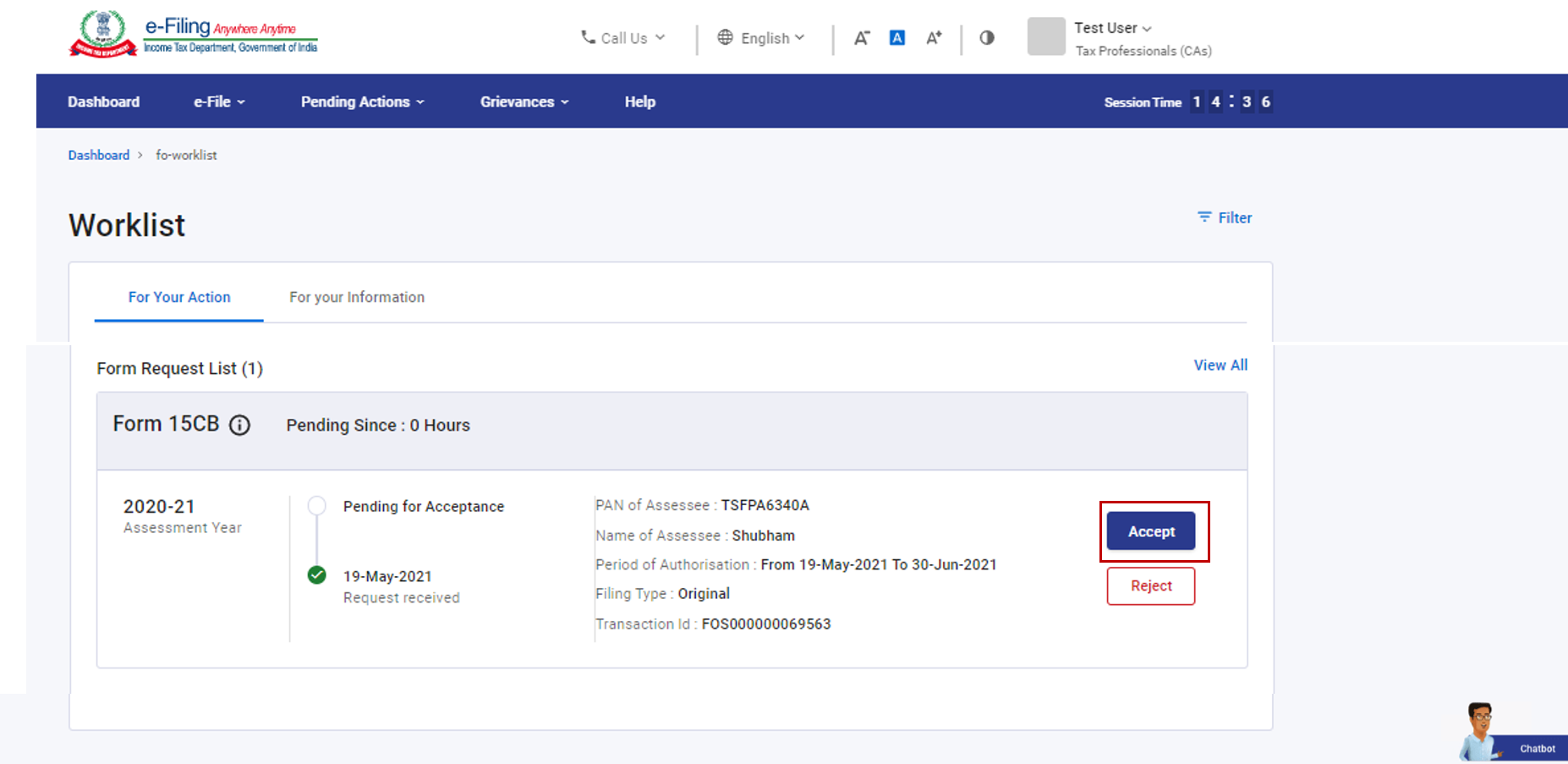Click the e-Filing portal logo
1568x764 pixels.
click(x=193, y=36)
